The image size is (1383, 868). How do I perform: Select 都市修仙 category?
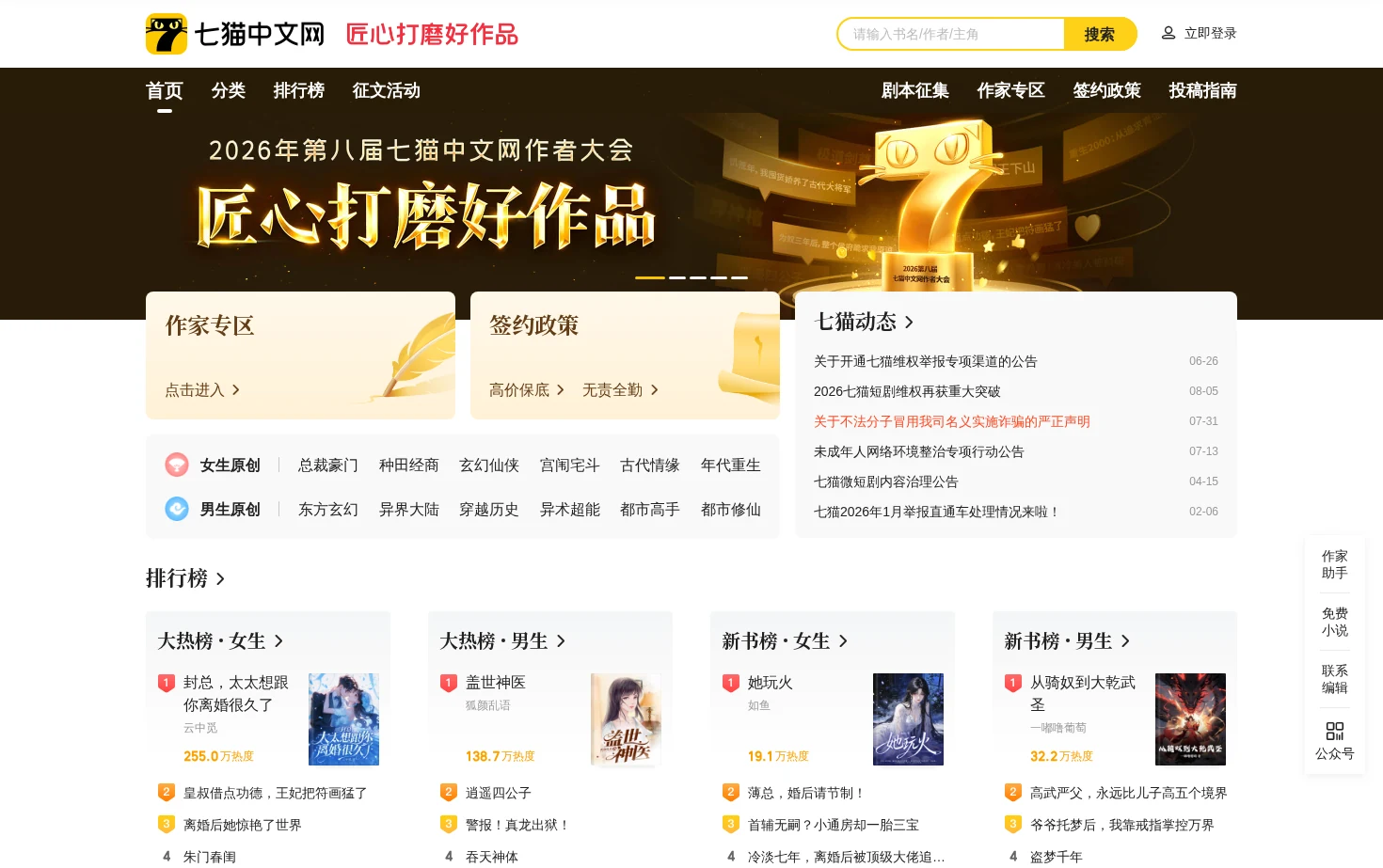731,509
